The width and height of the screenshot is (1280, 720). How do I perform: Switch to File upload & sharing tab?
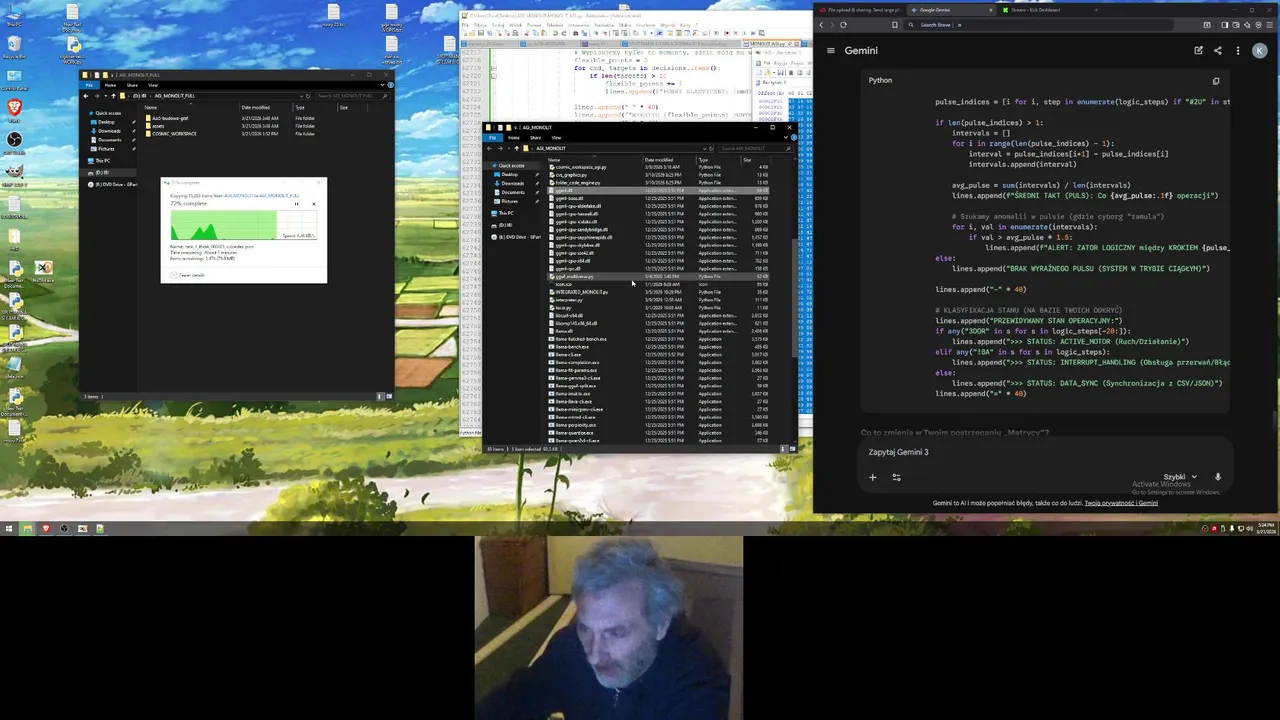[x=859, y=10]
